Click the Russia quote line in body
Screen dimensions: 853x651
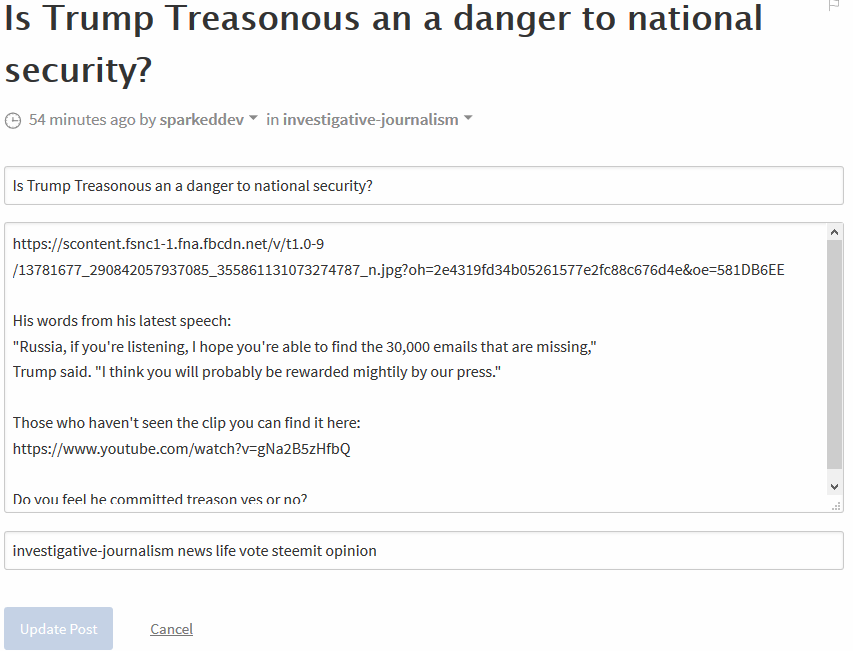pos(305,347)
